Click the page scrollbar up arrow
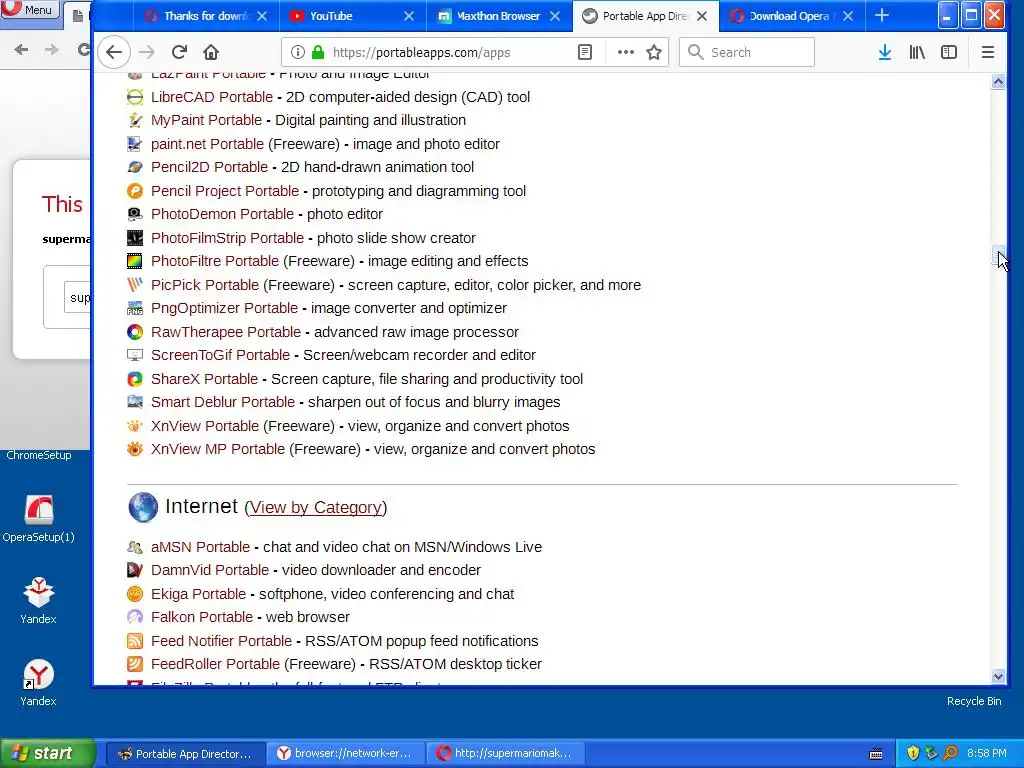The image size is (1024, 768). tap(998, 82)
